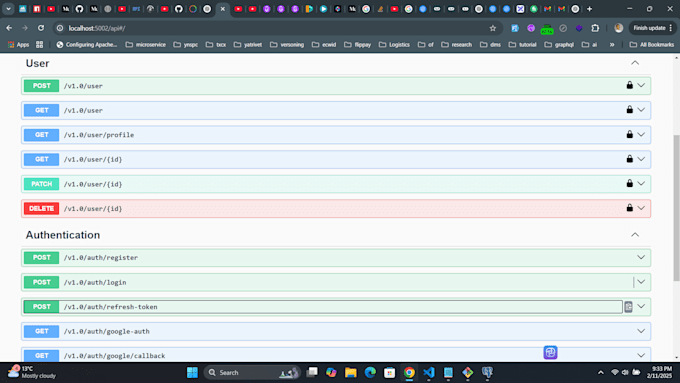Open Visual Studio Code from taskbar
The height and width of the screenshot is (383, 680).
pyautogui.click(x=428, y=372)
